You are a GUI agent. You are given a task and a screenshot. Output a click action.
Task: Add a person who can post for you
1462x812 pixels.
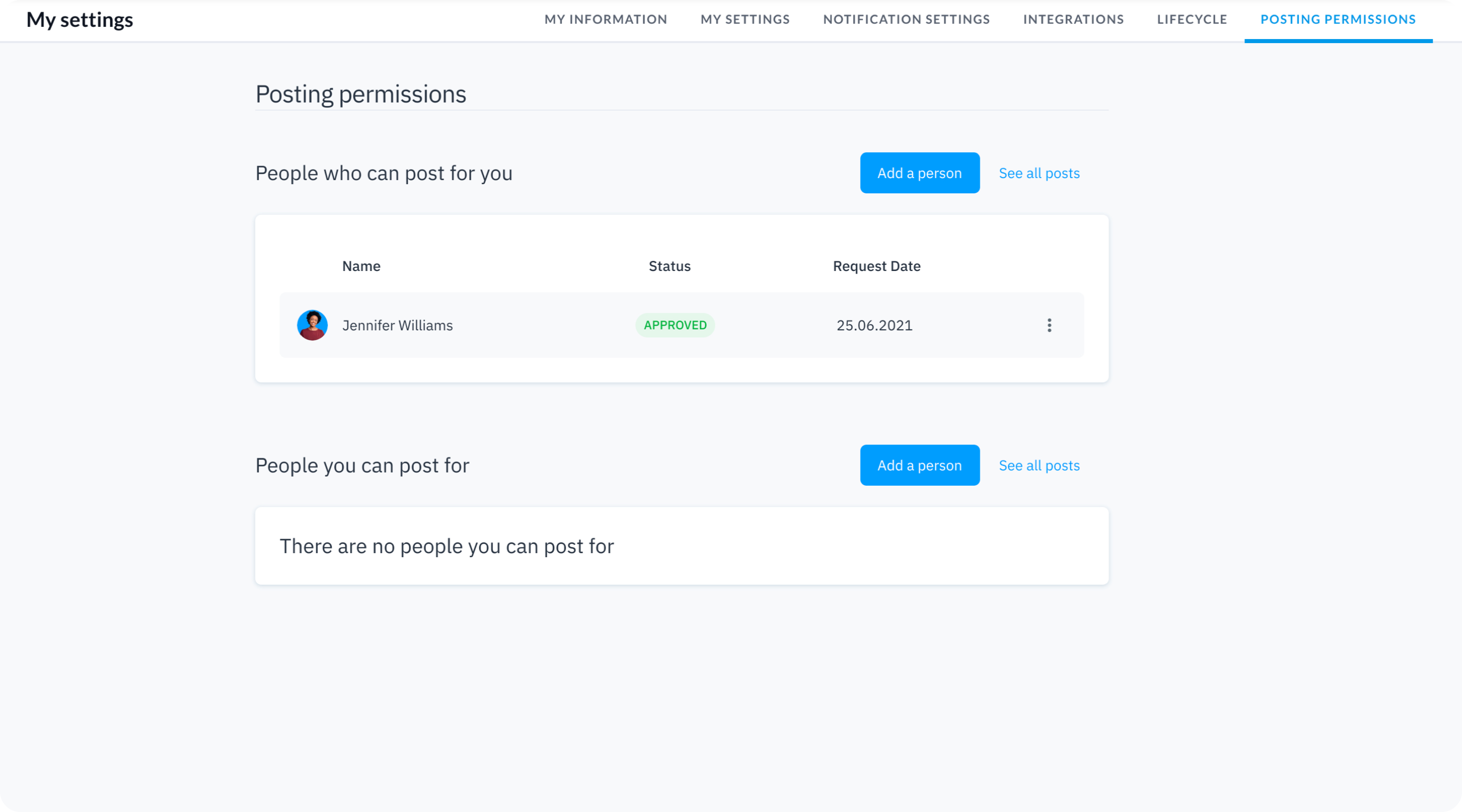[919, 173]
